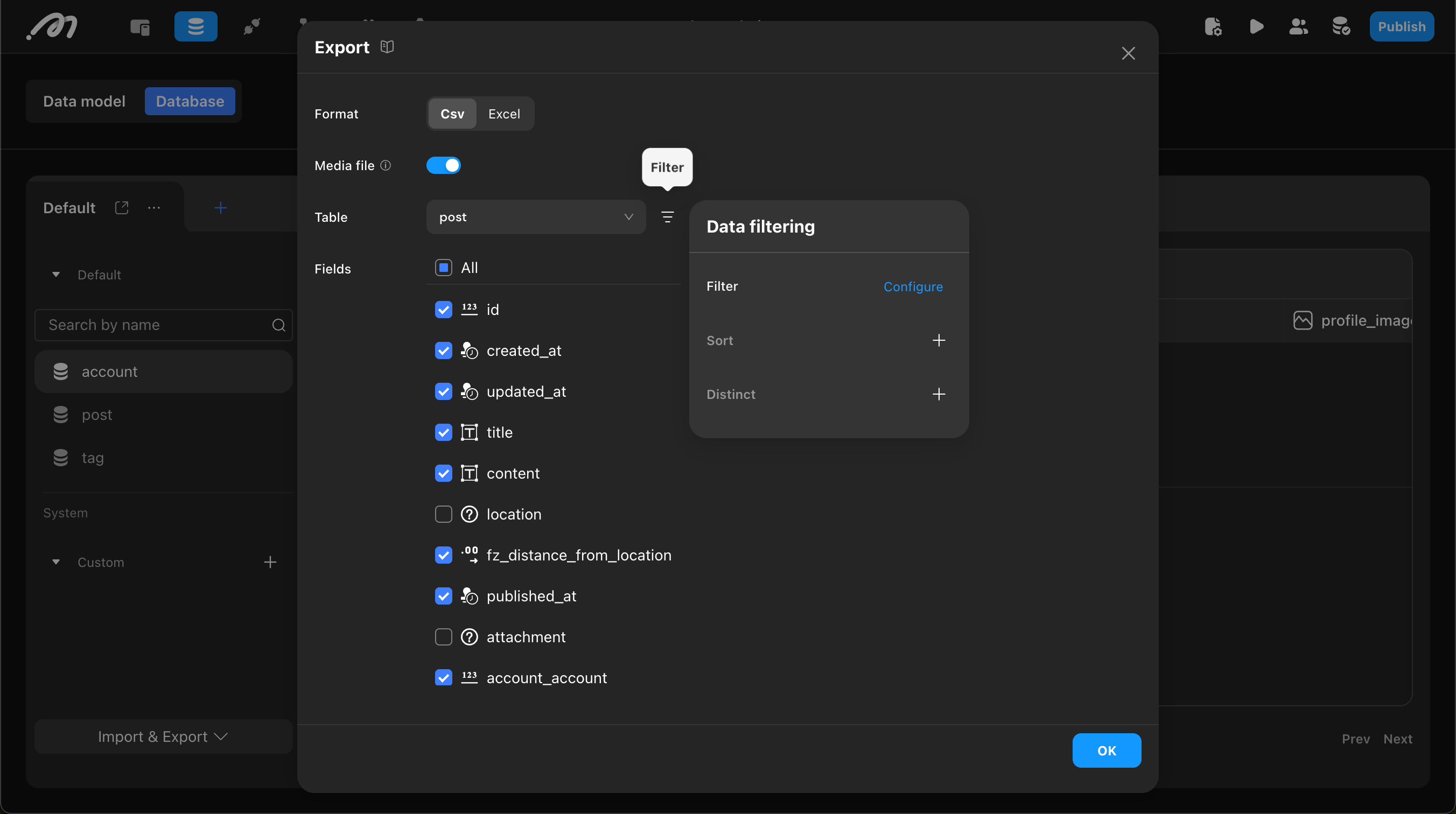Open the UI design view icon
The image size is (1456, 814).
[140, 26]
